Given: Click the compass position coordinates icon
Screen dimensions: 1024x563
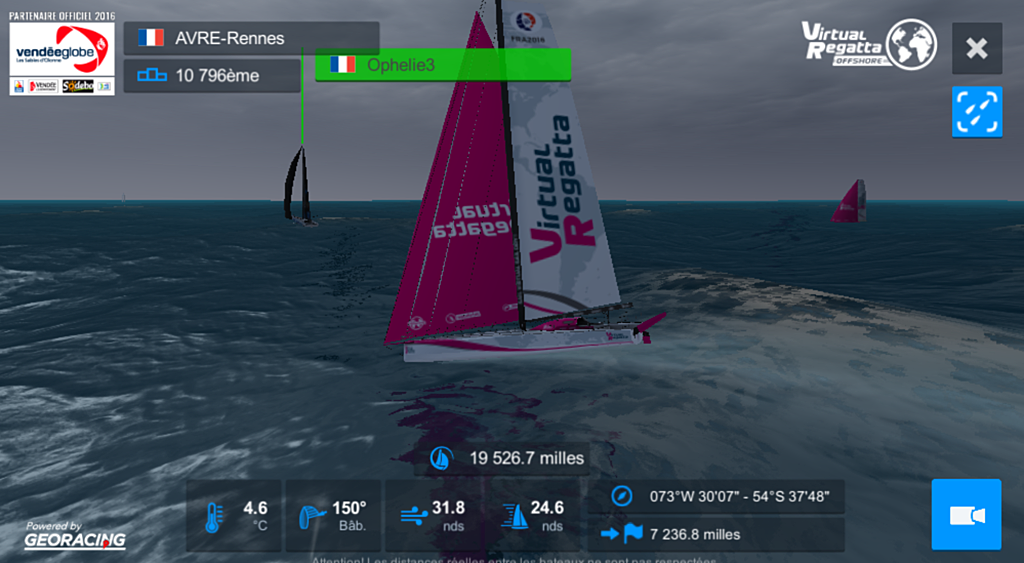Looking at the screenshot, I should pos(622,496).
